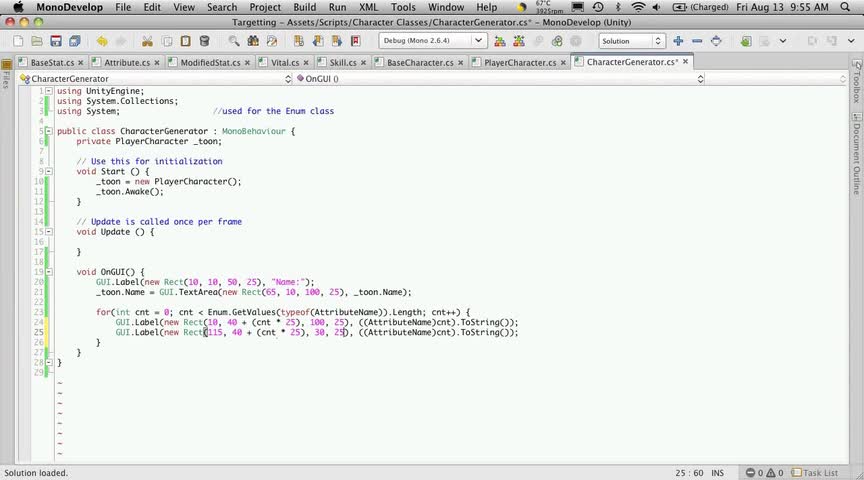Image resolution: width=864 pixels, height=480 pixels.
Task: Reset zoom using the toolbar icon
Action: pyautogui.click(x=716, y=41)
